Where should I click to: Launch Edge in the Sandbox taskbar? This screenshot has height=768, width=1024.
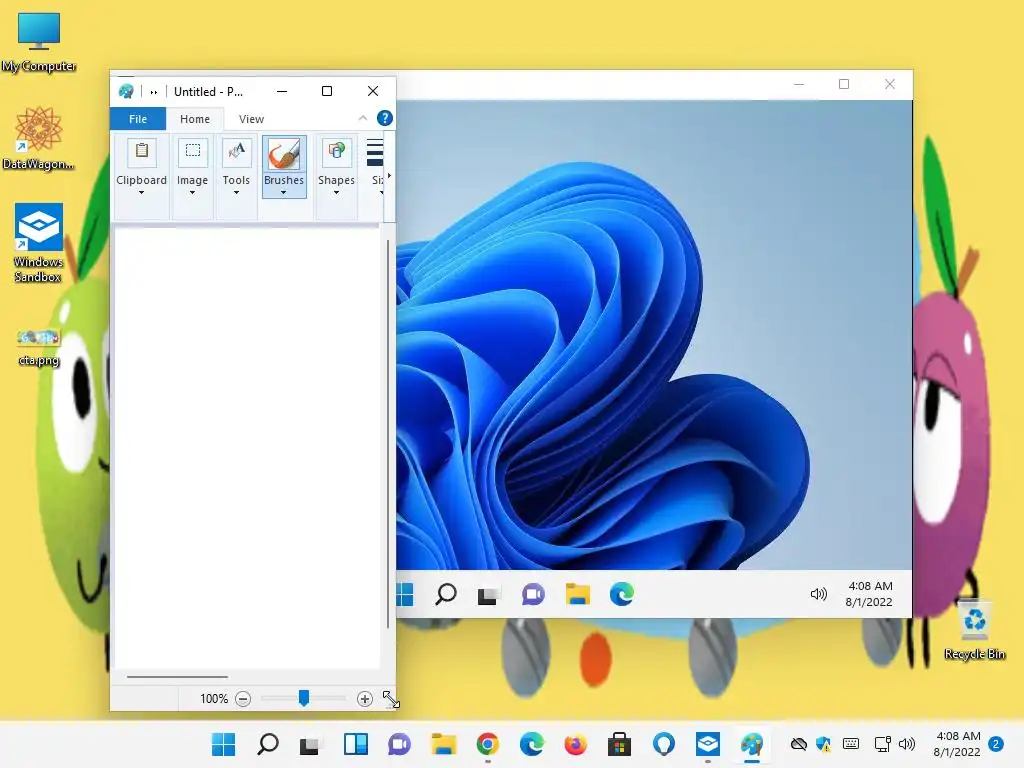(622, 594)
